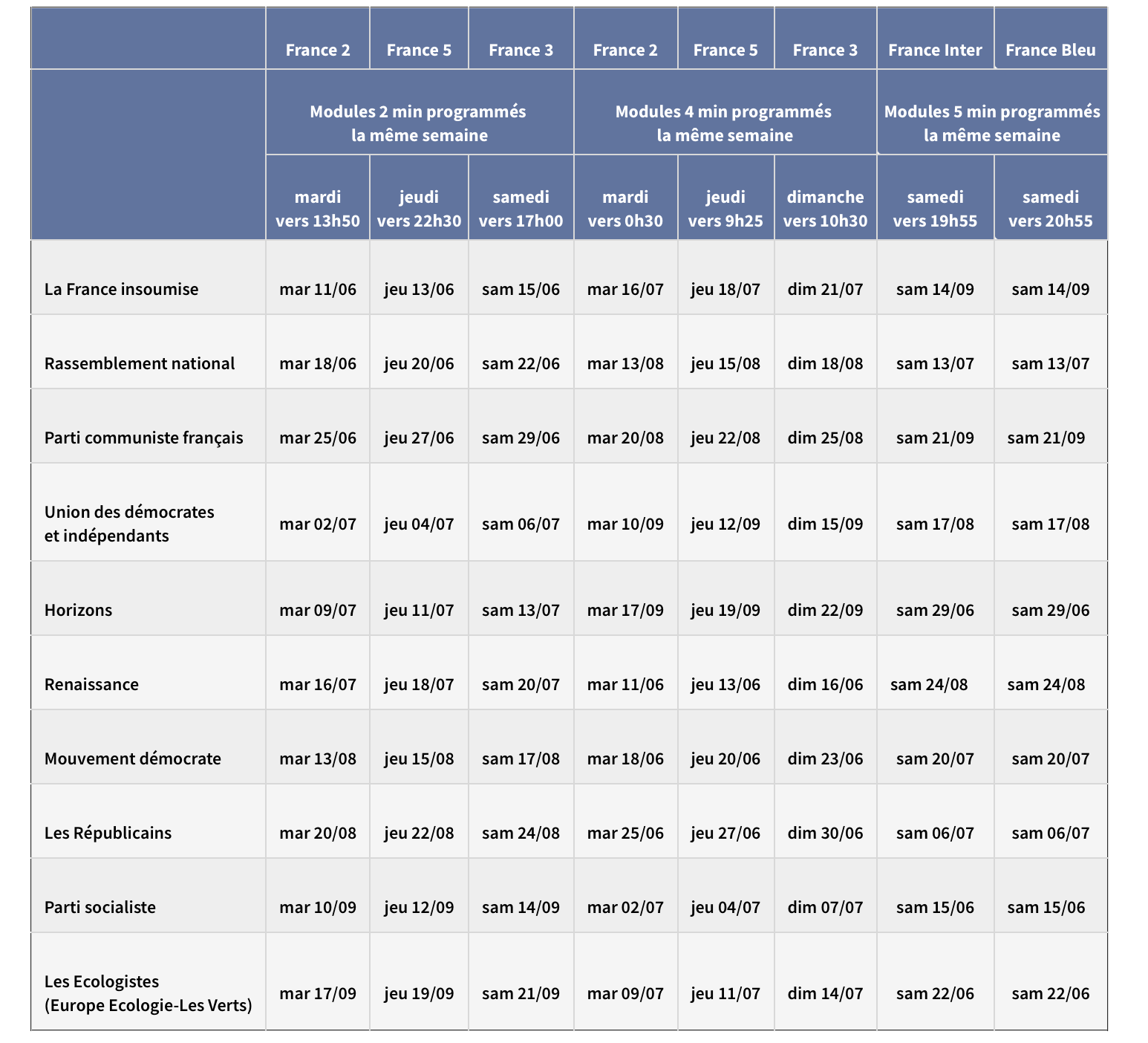Click 'dim 16/06' in the Renaissance row
Viewport: 1148px width, 1043px height.
pos(825,684)
